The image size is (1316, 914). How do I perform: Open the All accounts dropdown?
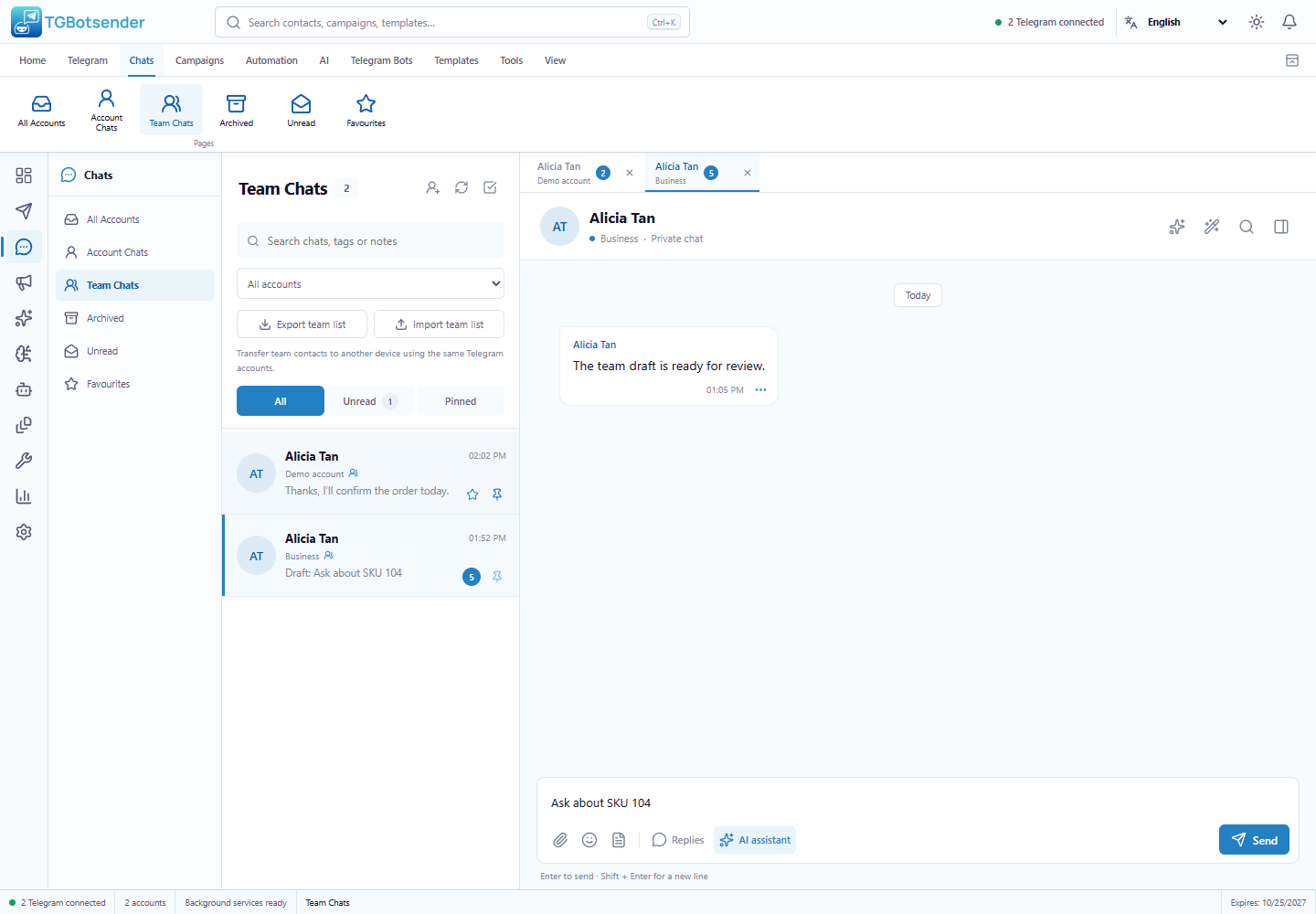coord(370,284)
